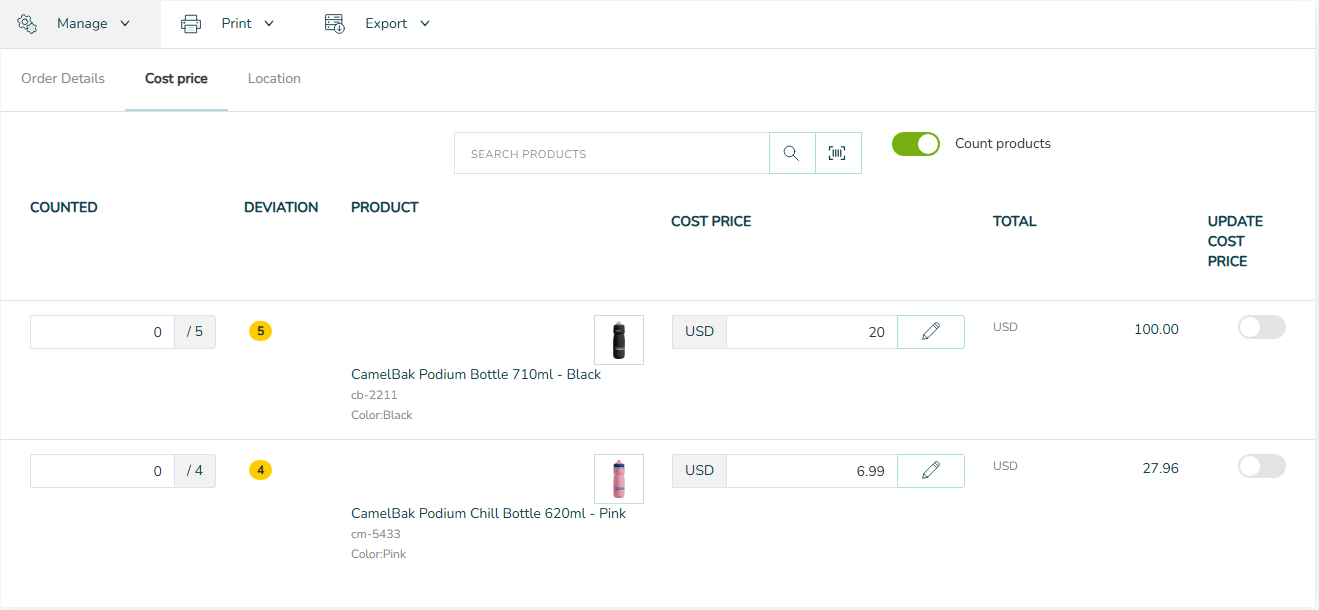Viewport: 1319px width, 610px height.
Task: Switch to the Location tab
Action: pyautogui.click(x=274, y=78)
